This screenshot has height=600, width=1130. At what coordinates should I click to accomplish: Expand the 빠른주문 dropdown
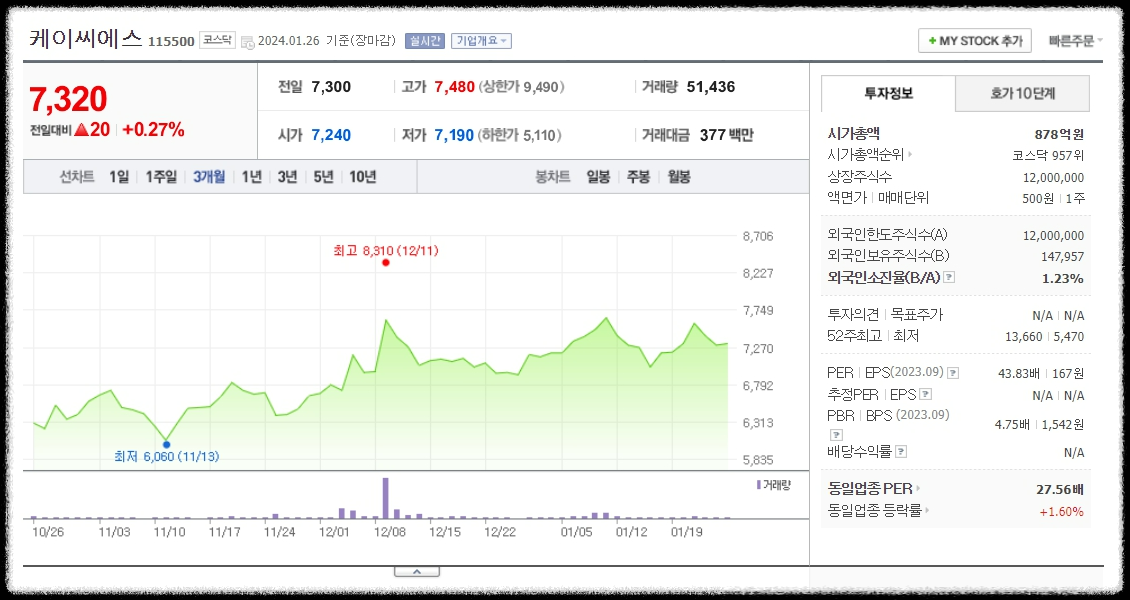(1075, 41)
